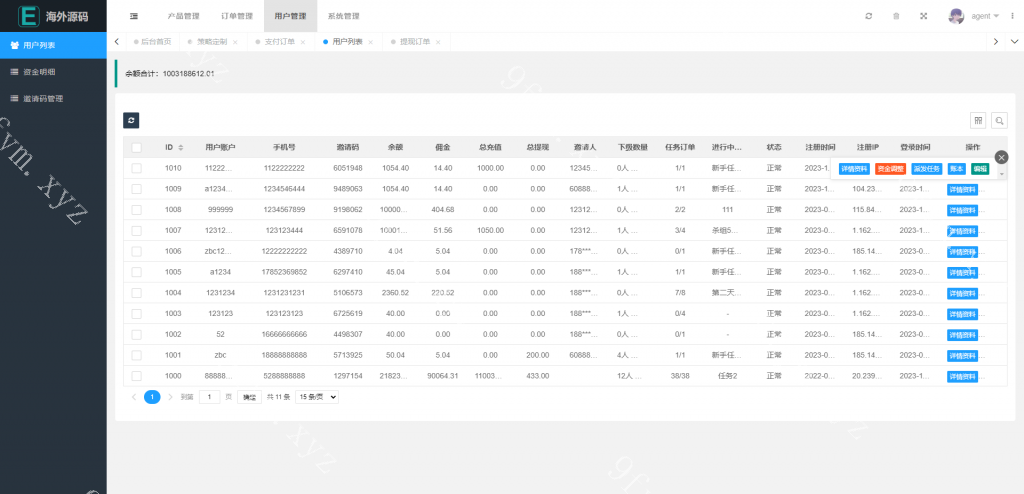1024x494 pixels.
Task: Close the 支付订单 tab
Action: click(303, 42)
